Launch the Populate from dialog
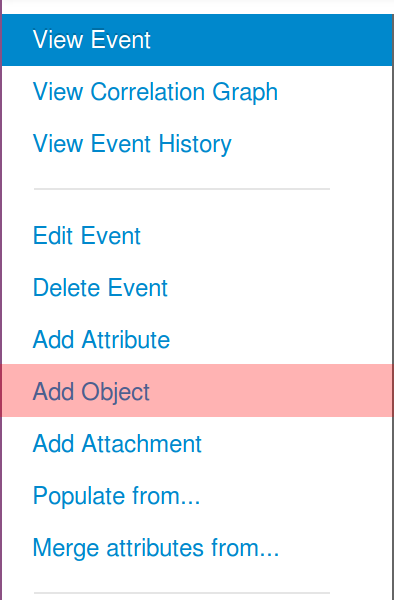Viewport: 394px width, 600px height. point(197,496)
